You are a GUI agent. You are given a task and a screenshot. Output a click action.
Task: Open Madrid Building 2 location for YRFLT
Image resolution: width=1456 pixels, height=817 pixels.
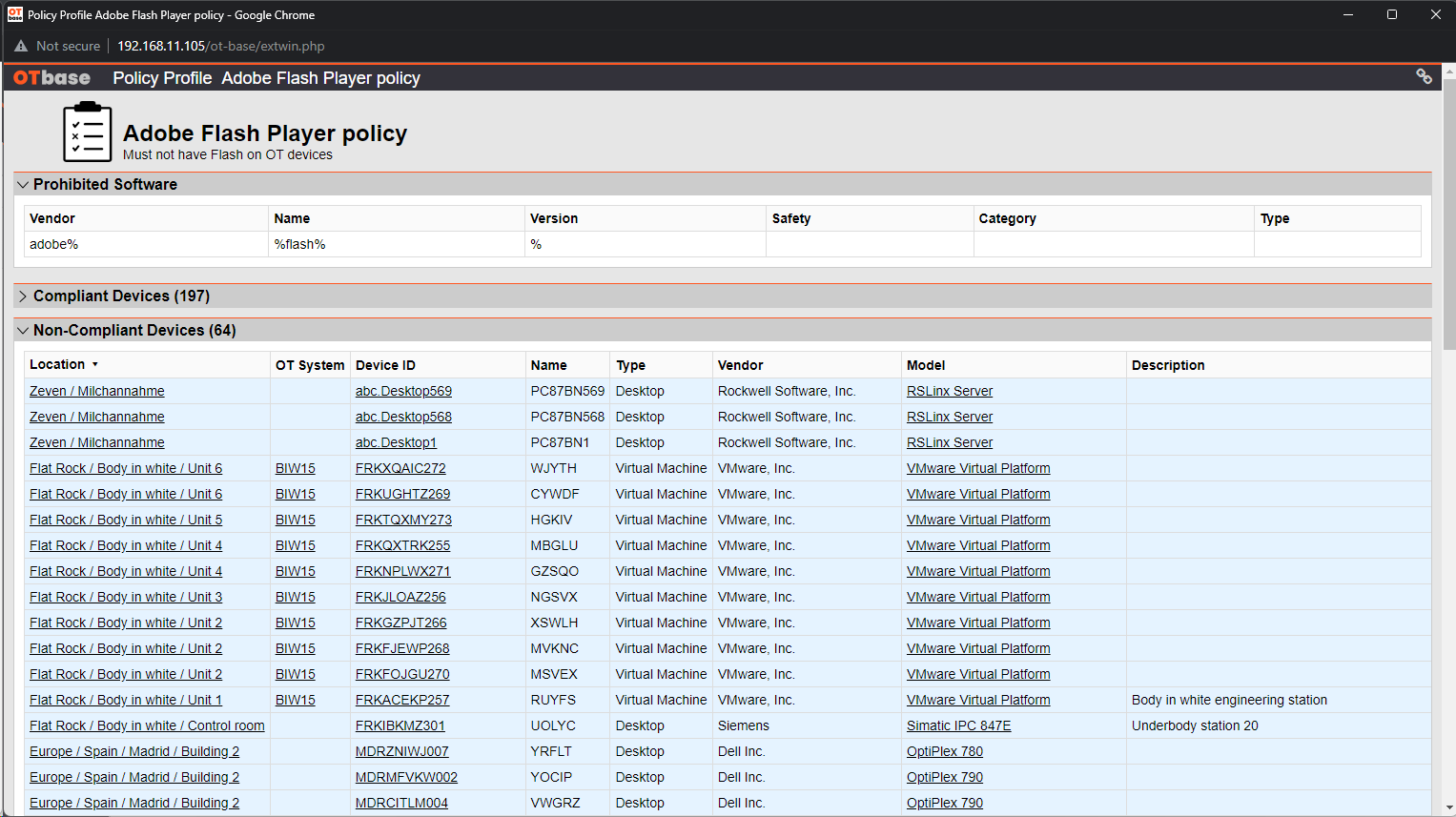coord(134,751)
